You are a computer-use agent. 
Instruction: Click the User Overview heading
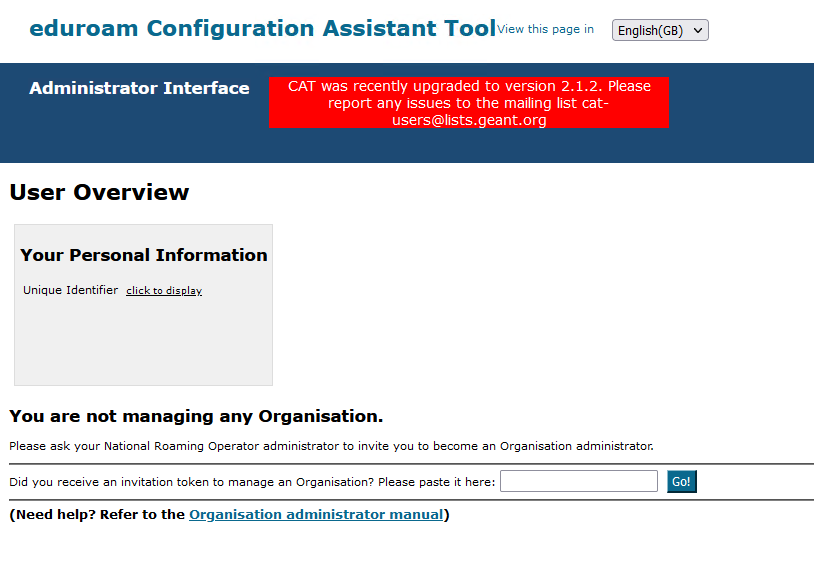tap(99, 192)
